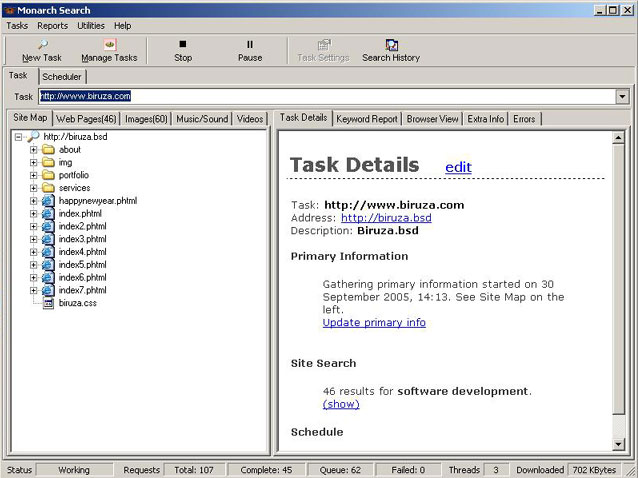Click the img folder icon
The width and height of the screenshot is (638, 478).
click(x=48, y=162)
